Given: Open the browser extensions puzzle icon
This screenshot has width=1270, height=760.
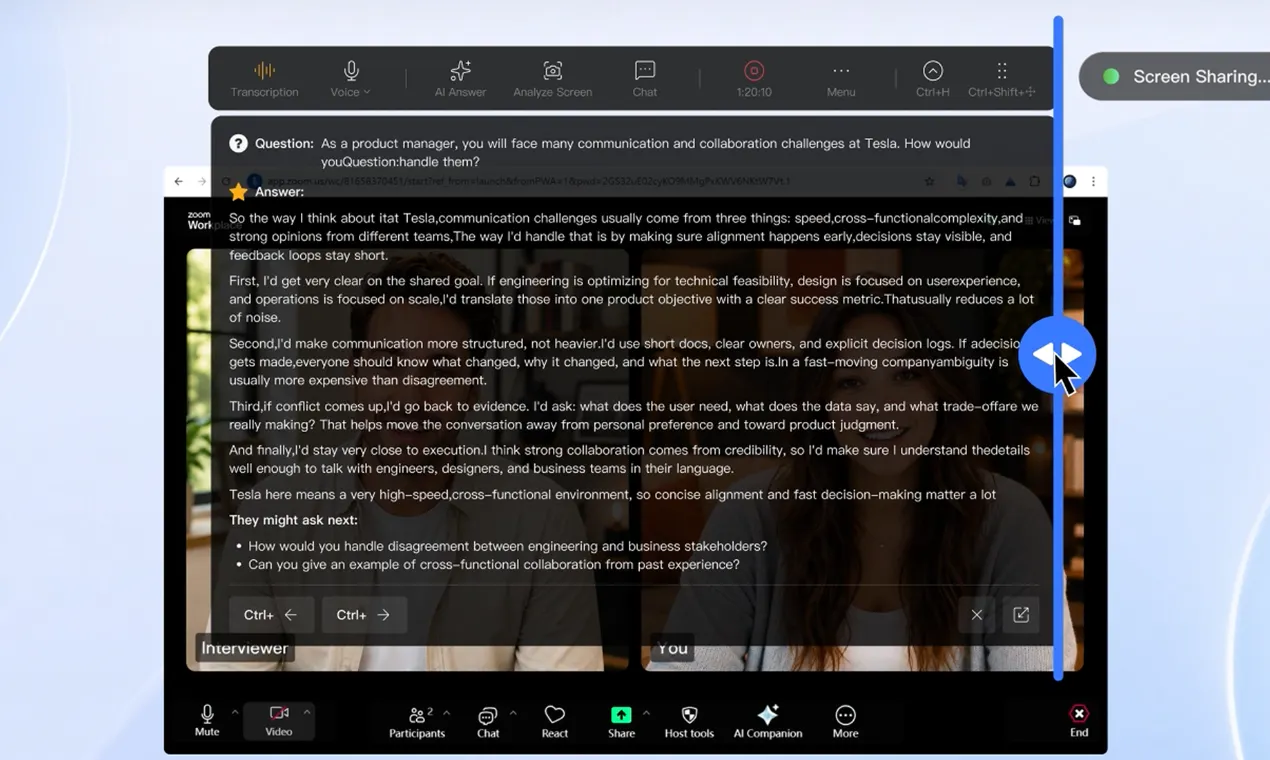Looking at the screenshot, I should [x=1035, y=181].
